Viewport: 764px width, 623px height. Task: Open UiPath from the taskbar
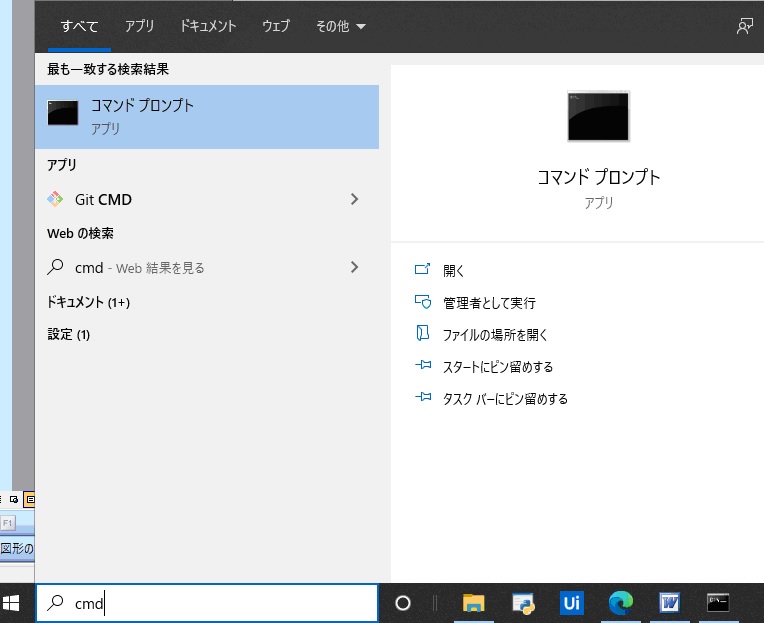coord(572,603)
